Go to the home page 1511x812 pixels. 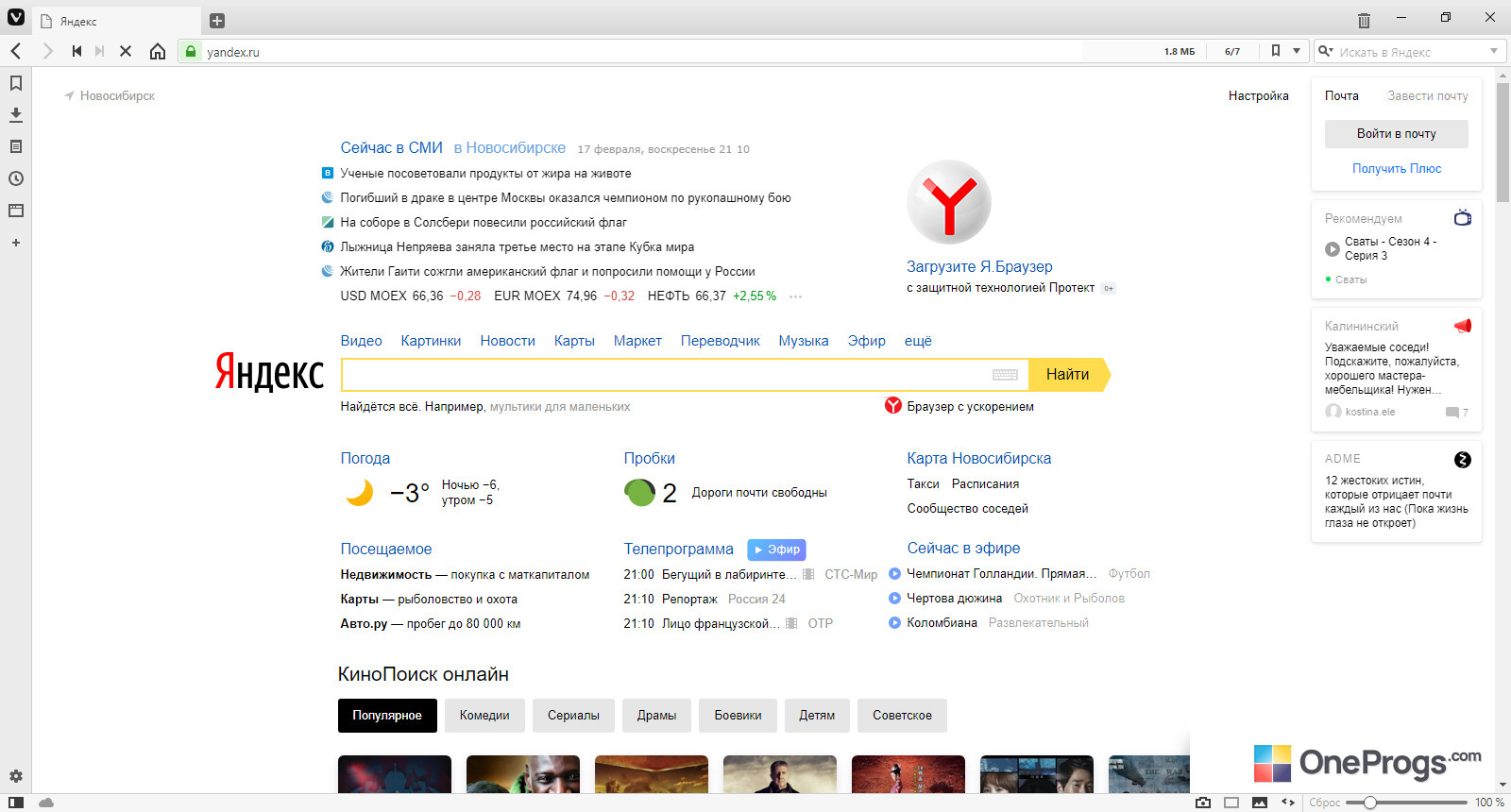pyautogui.click(x=158, y=51)
